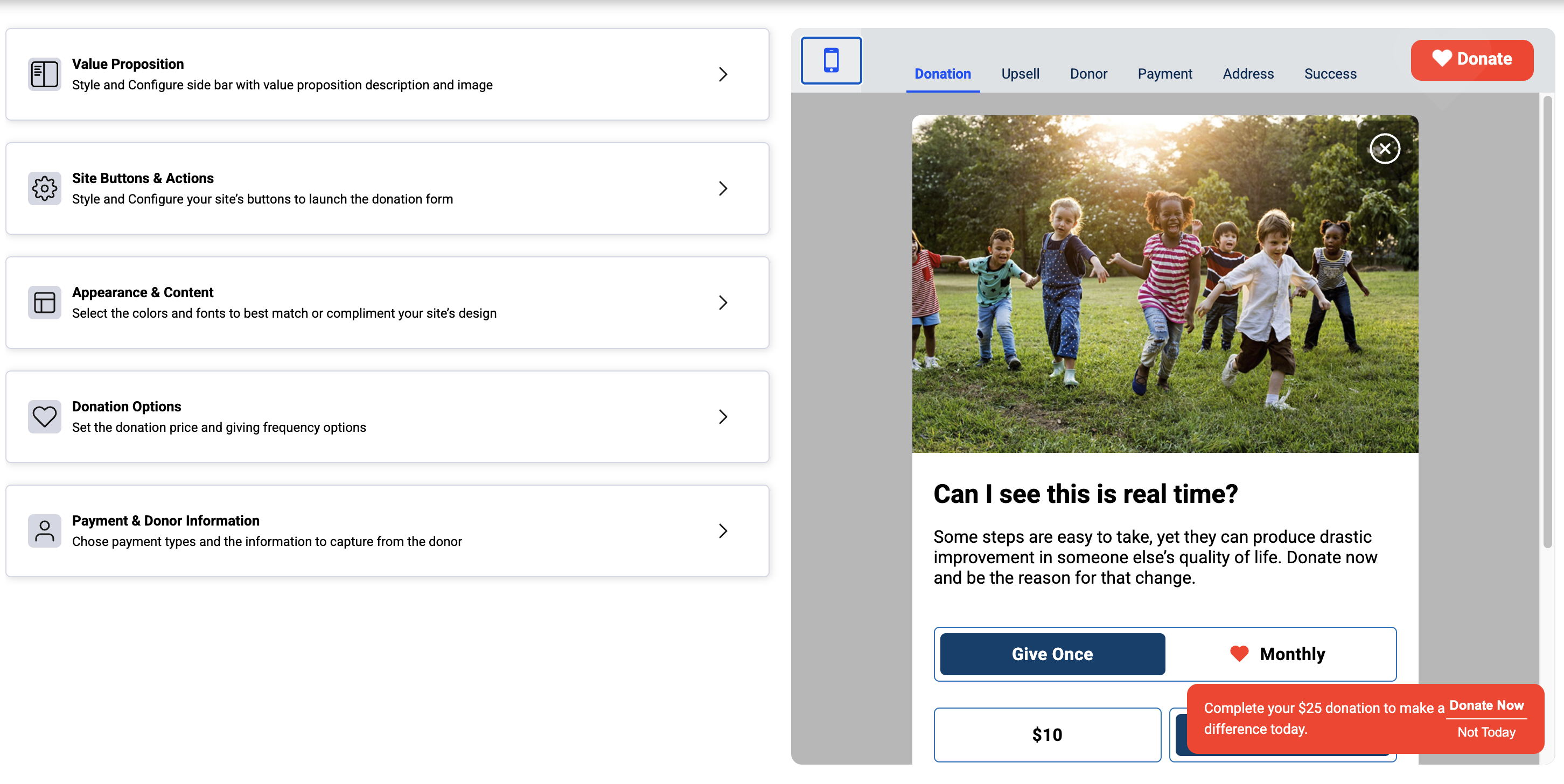The width and height of the screenshot is (1564, 784).
Task: Click the Site Buttons gear icon
Action: [x=44, y=188]
